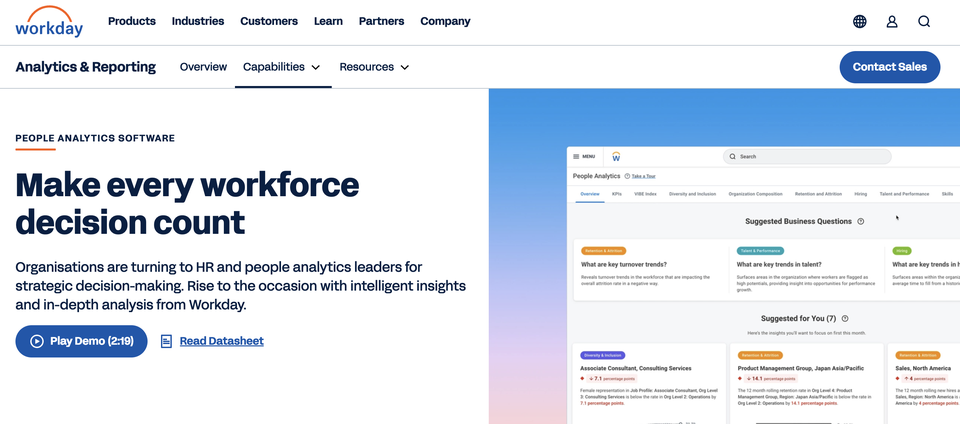The width and height of the screenshot is (960, 424).
Task: Click 'Product Management Group, Japan Asia/Pacific' title
Action: click(x=801, y=368)
